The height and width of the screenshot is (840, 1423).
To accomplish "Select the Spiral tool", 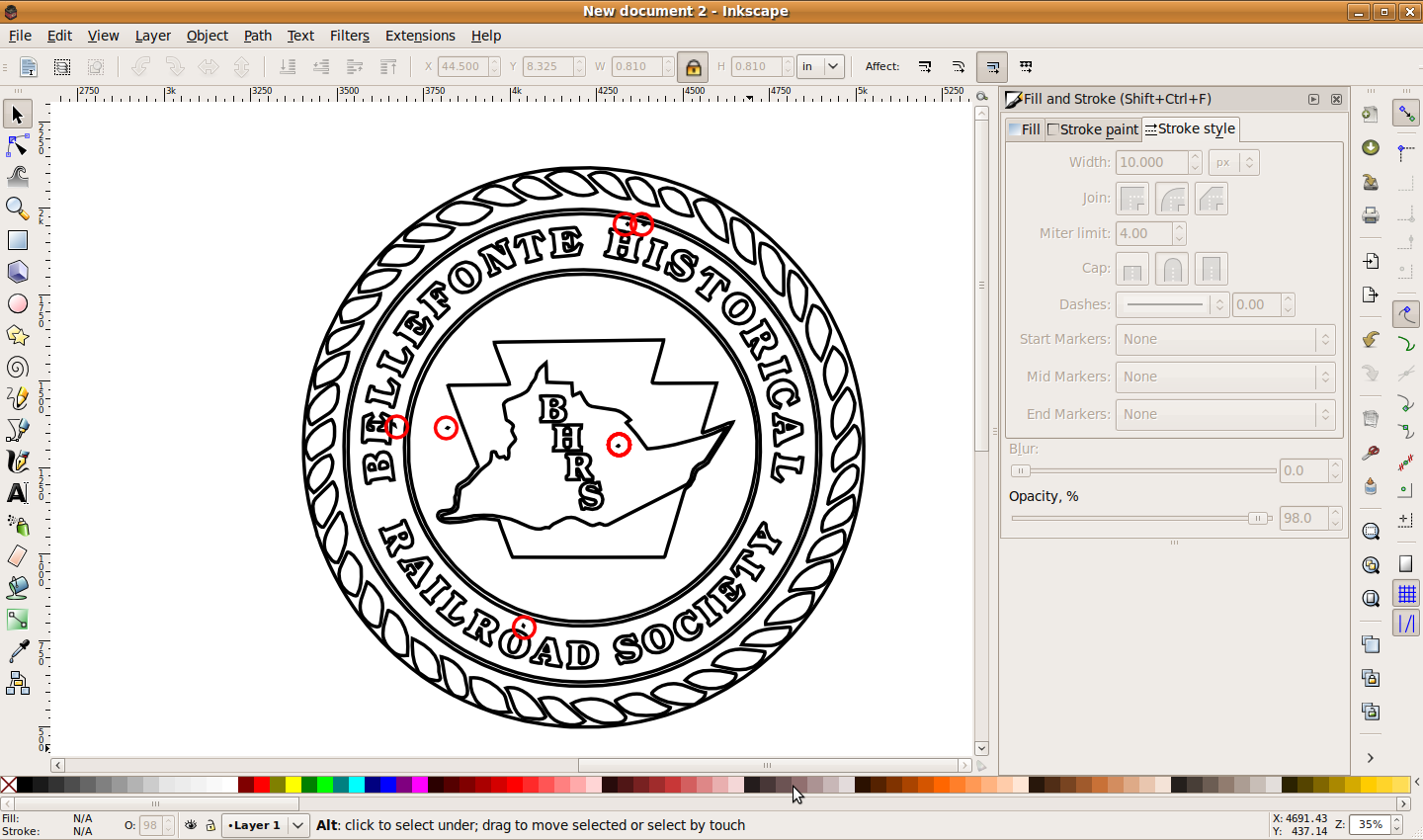I will pyautogui.click(x=17, y=367).
